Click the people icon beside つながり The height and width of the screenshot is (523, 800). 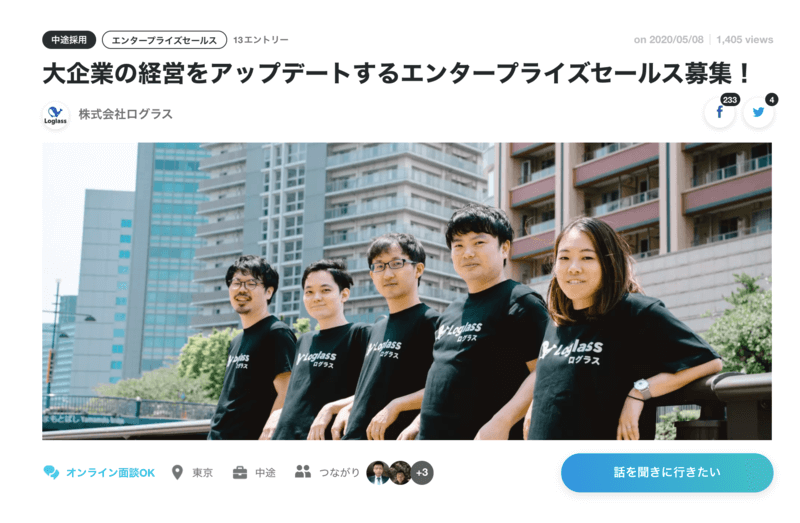(303, 471)
